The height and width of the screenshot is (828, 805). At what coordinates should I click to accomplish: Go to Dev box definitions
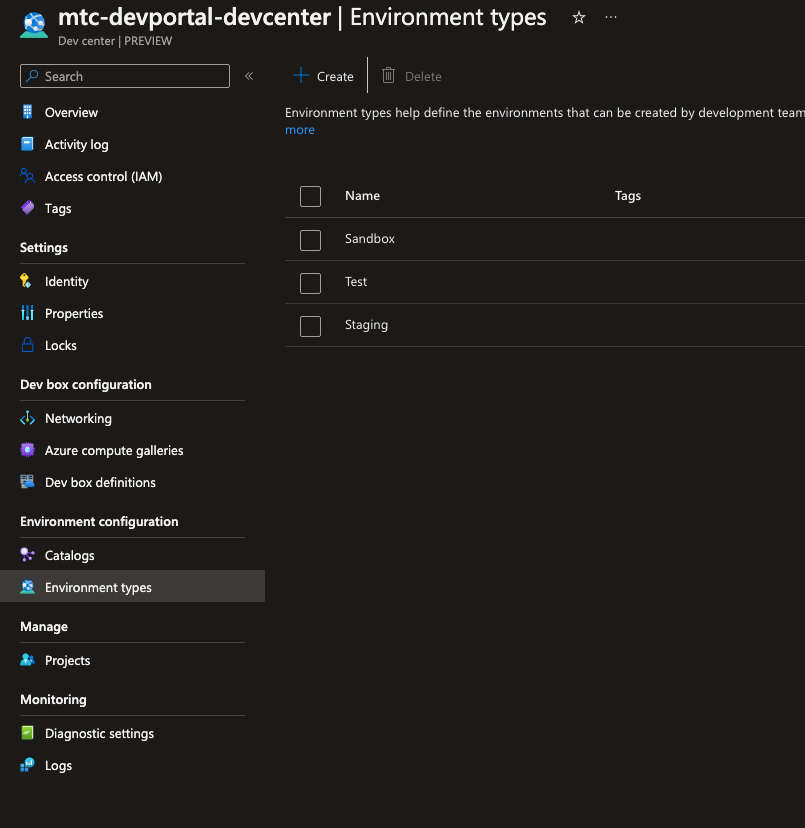click(x=100, y=482)
